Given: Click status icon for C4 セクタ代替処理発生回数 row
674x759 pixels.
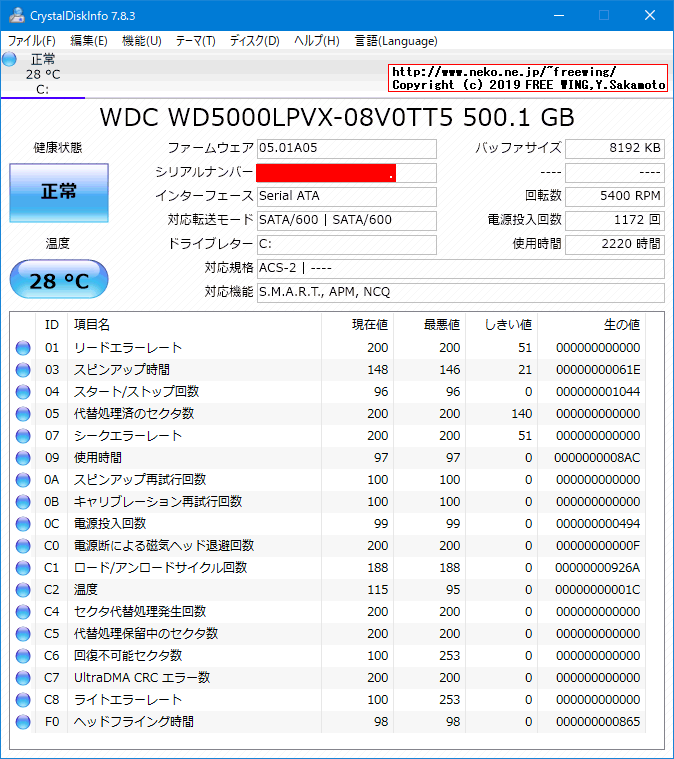Looking at the screenshot, I should [23, 612].
